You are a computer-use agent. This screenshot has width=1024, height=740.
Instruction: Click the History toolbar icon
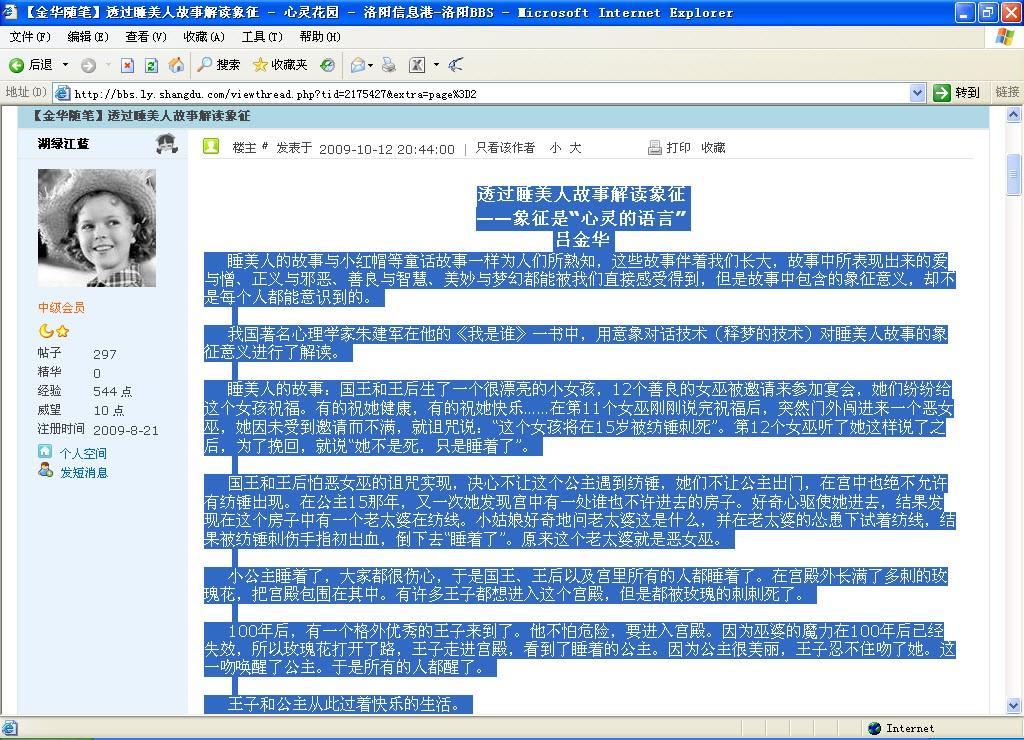327,65
